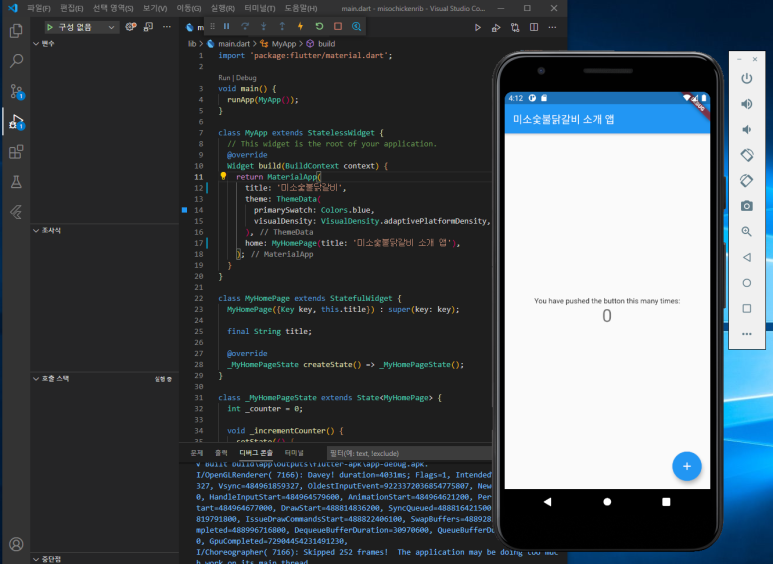773x564 pixels.
Task: Click emulator power button
Action: pyautogui.click(x=746, y=78)
